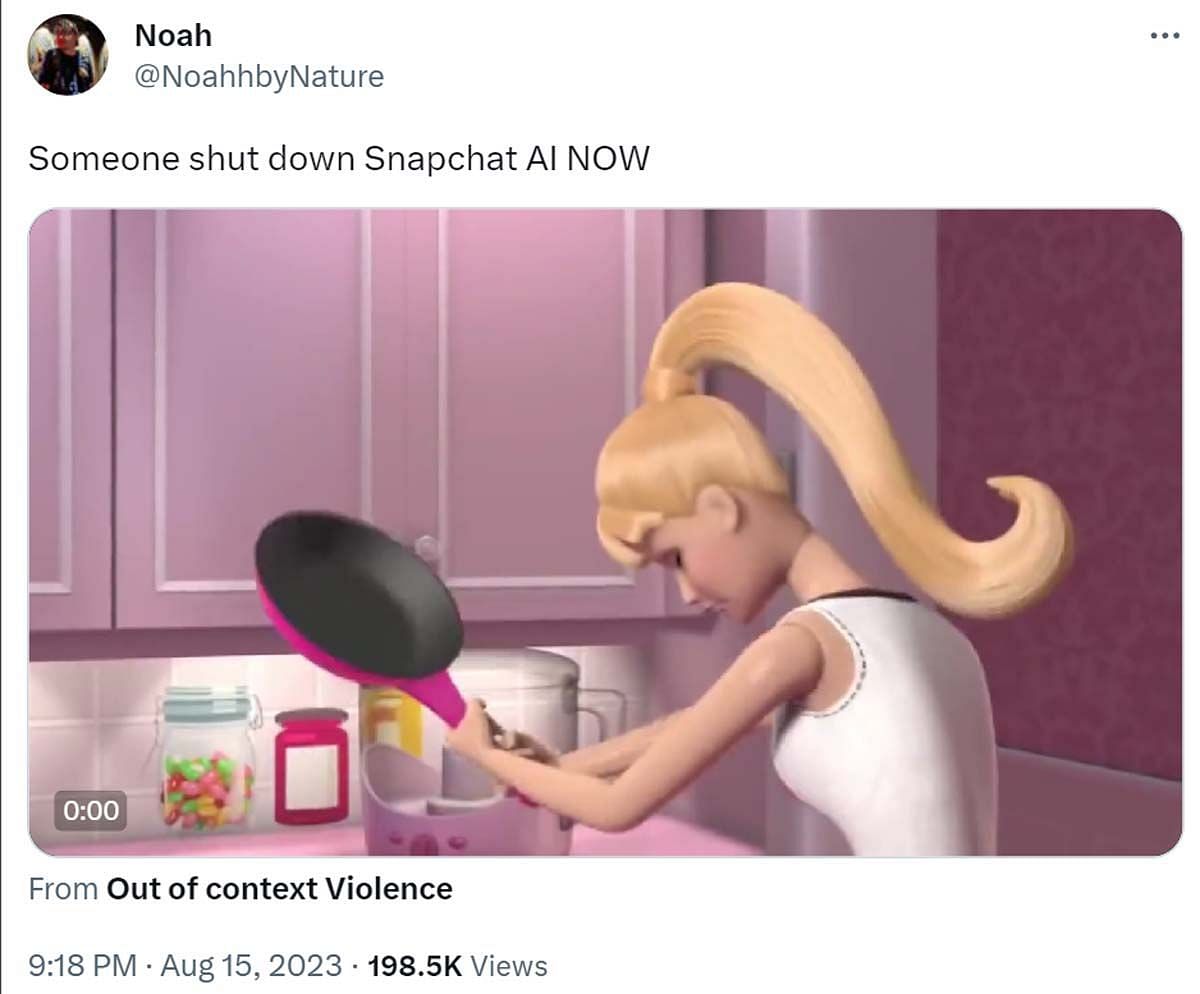
Task: Open the display name Noah profile link
Action: click(x=173, y=35)
